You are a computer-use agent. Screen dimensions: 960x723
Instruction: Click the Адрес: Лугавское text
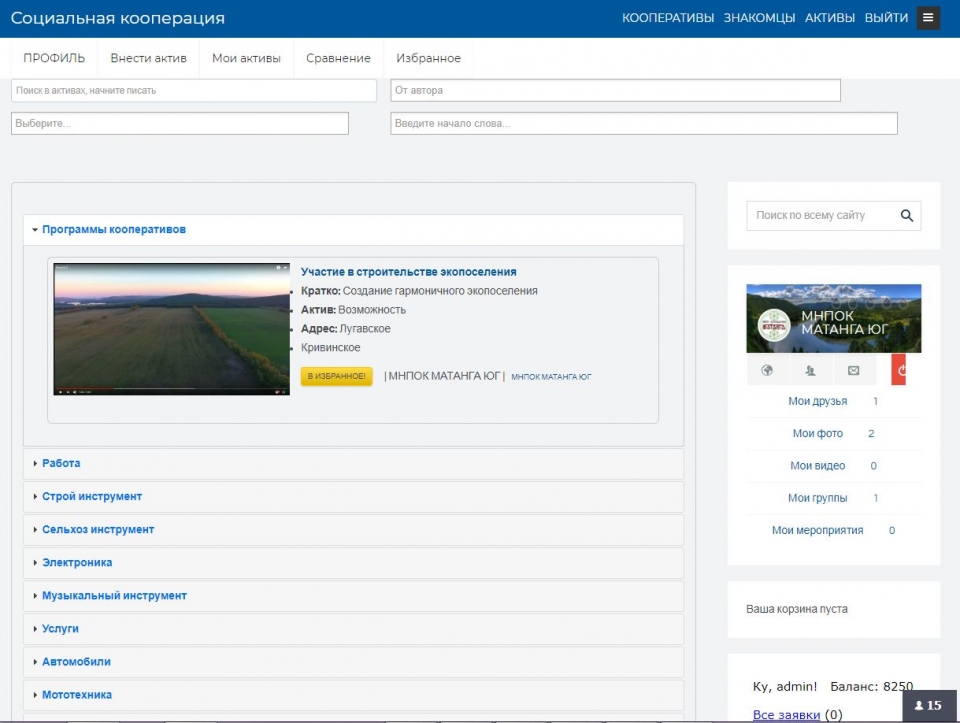(345, 329)
